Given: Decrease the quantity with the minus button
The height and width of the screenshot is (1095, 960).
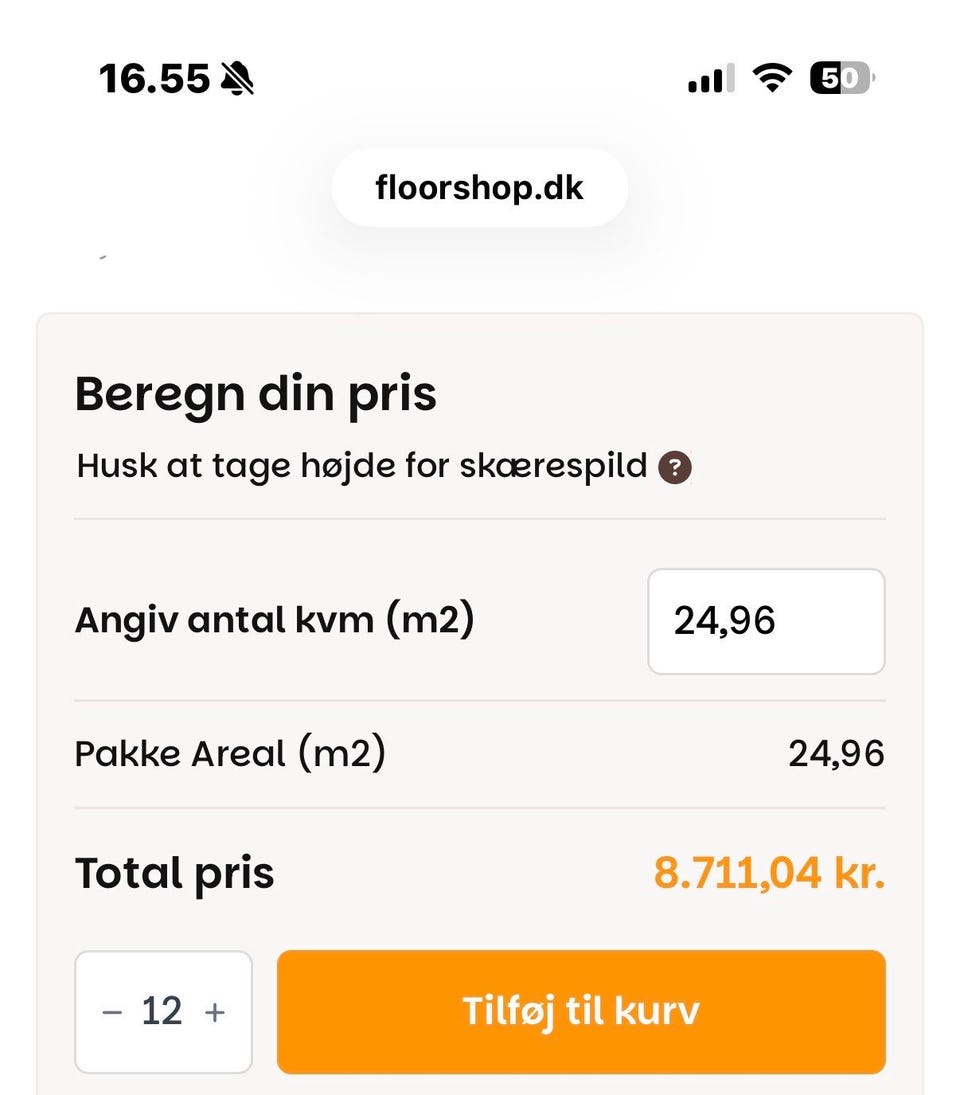Looking at the screenshot, I should 112,1012.
